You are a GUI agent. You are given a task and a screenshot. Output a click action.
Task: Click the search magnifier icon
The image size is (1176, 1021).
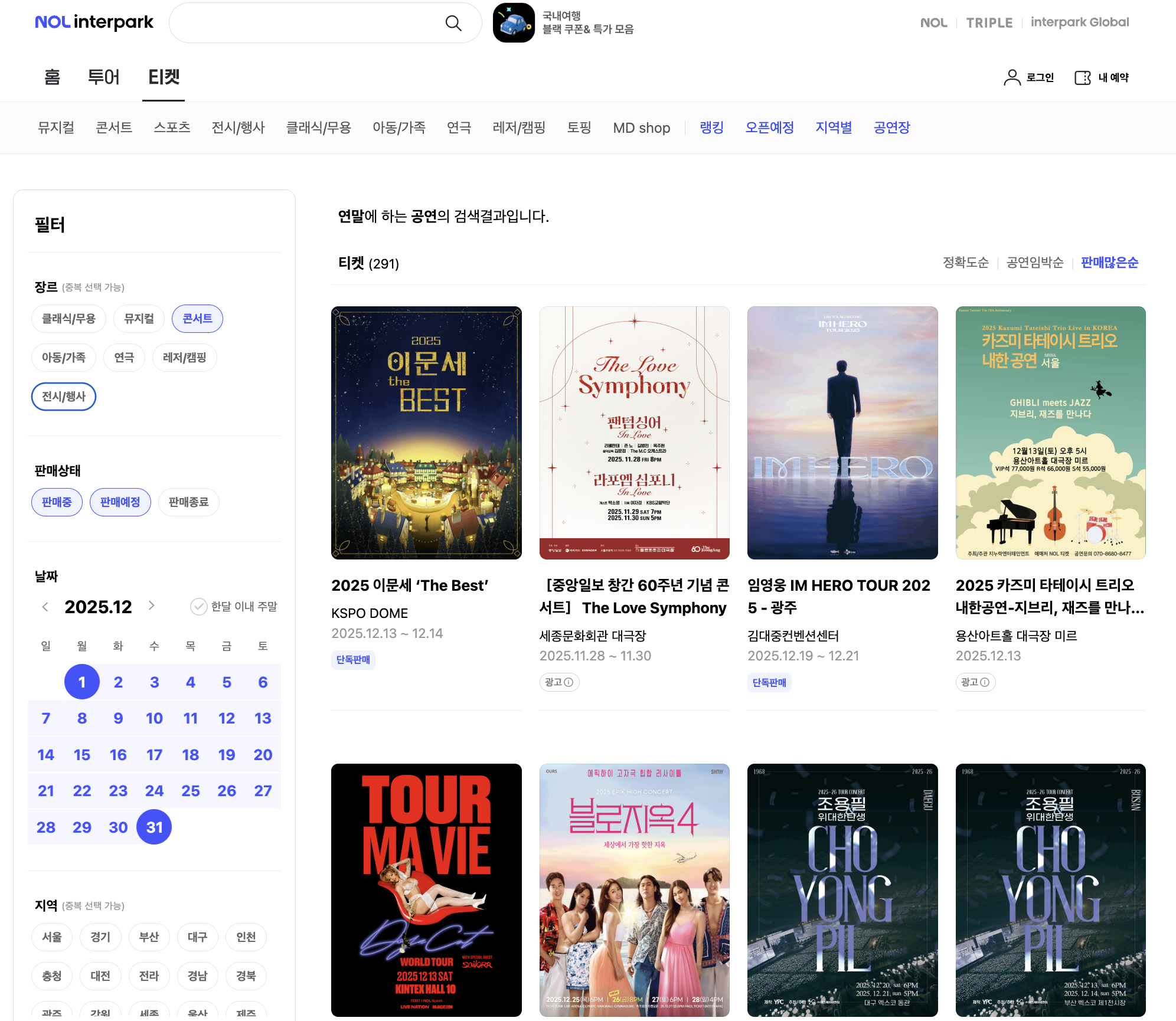tap(453, 23)
